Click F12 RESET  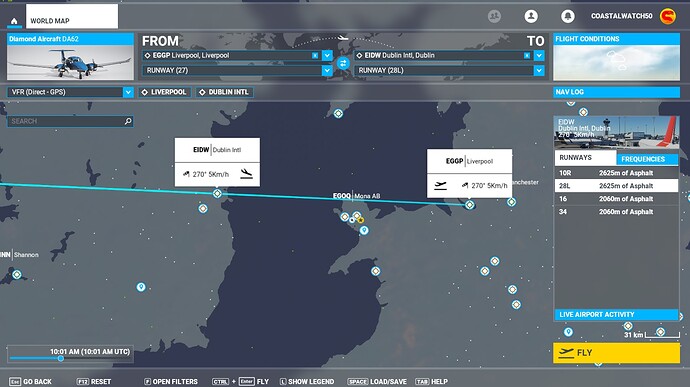[x=94, y=382]
